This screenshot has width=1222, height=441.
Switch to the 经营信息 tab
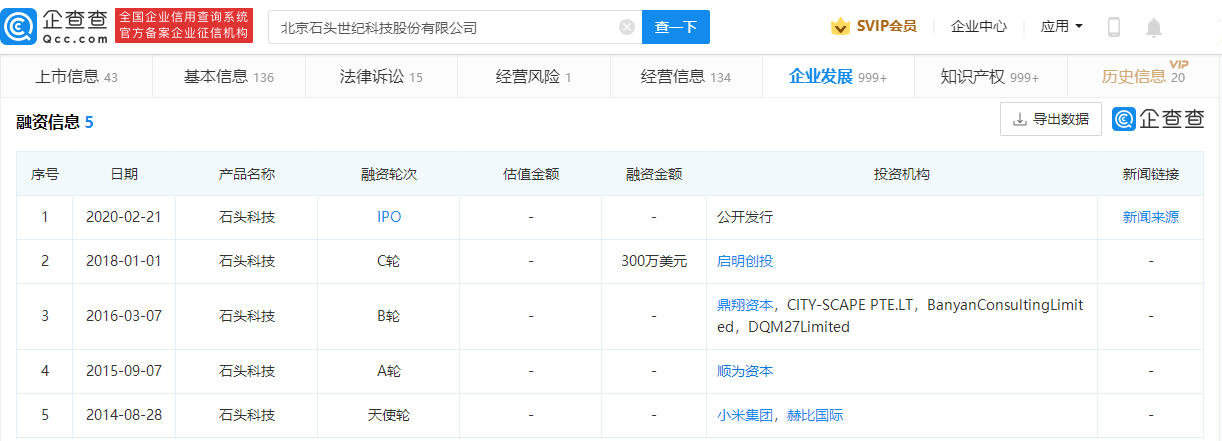coord(686,76)
